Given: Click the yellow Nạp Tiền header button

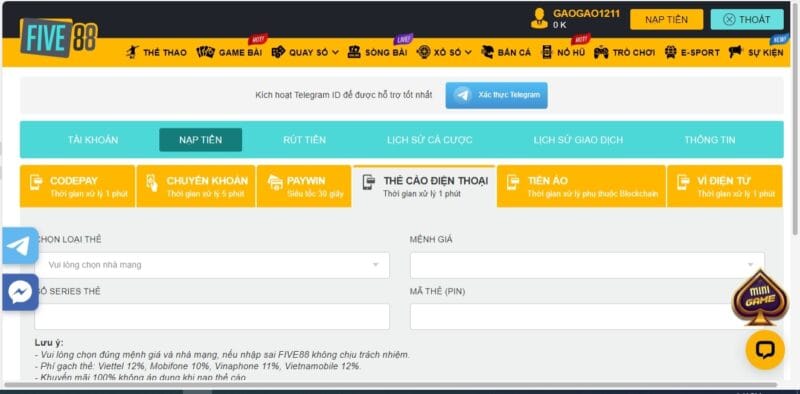Looking at the screenshot, I should point(666,19).
